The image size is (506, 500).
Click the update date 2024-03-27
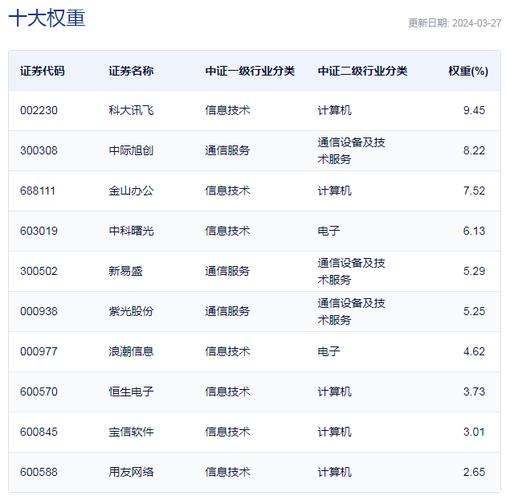coord(477,23)
